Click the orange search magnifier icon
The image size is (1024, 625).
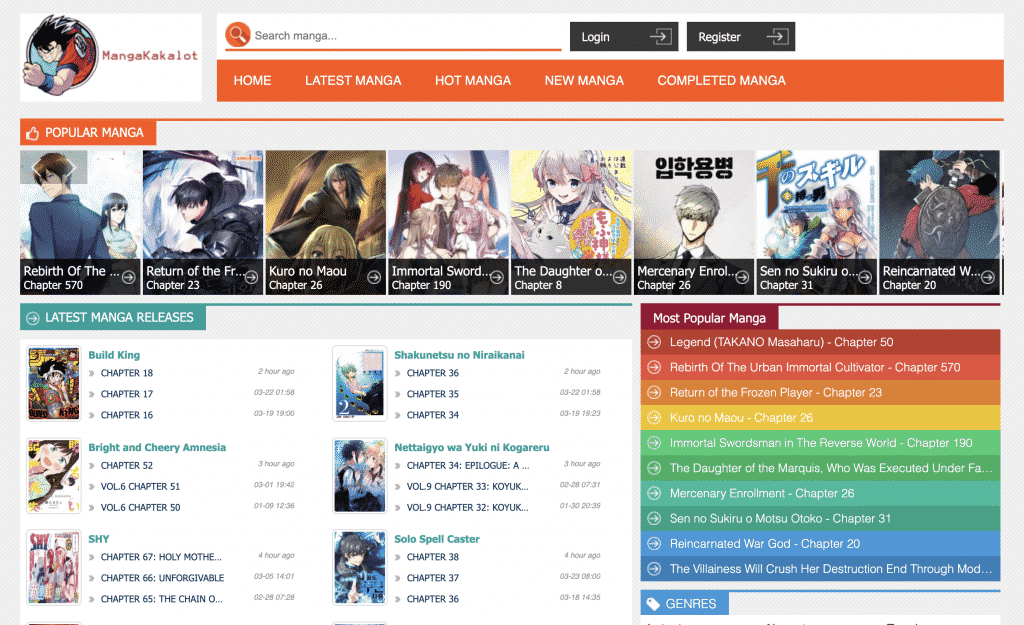click(x=237, y=35)
